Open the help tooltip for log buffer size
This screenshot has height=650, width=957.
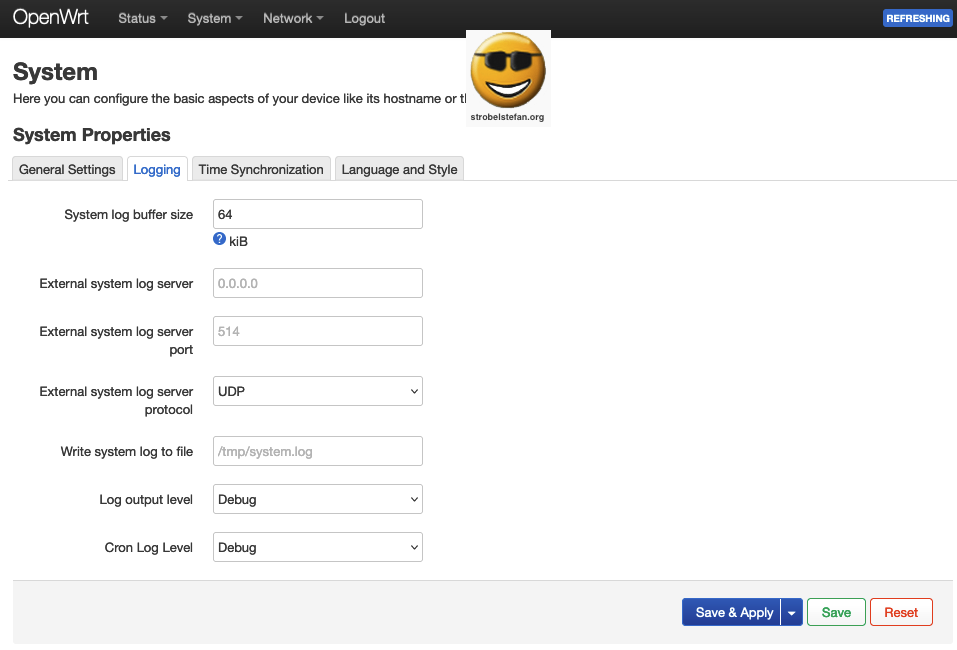(219, 238)
